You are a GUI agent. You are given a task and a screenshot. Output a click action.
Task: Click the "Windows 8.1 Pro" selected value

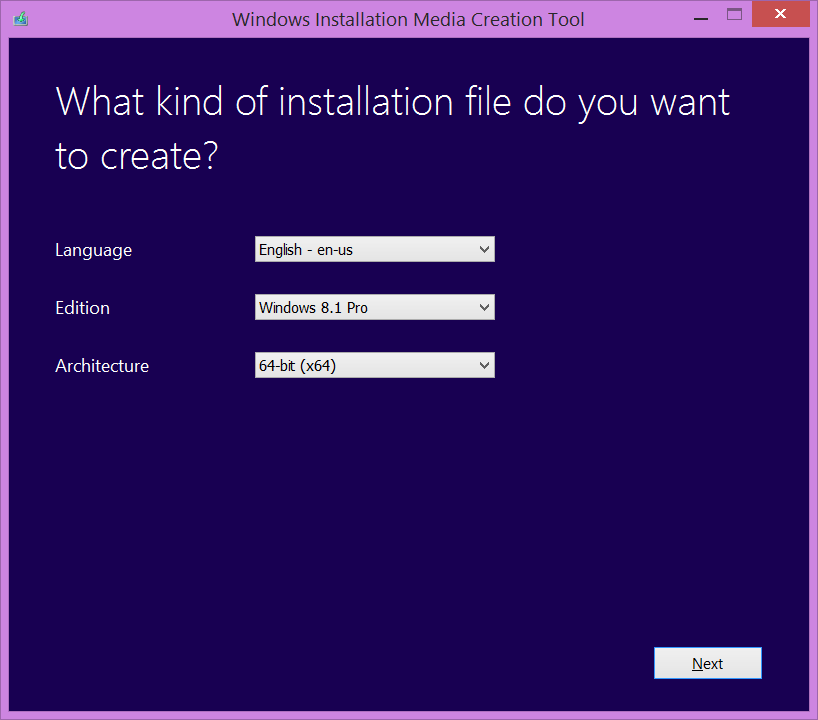click(x=313, y=308)
